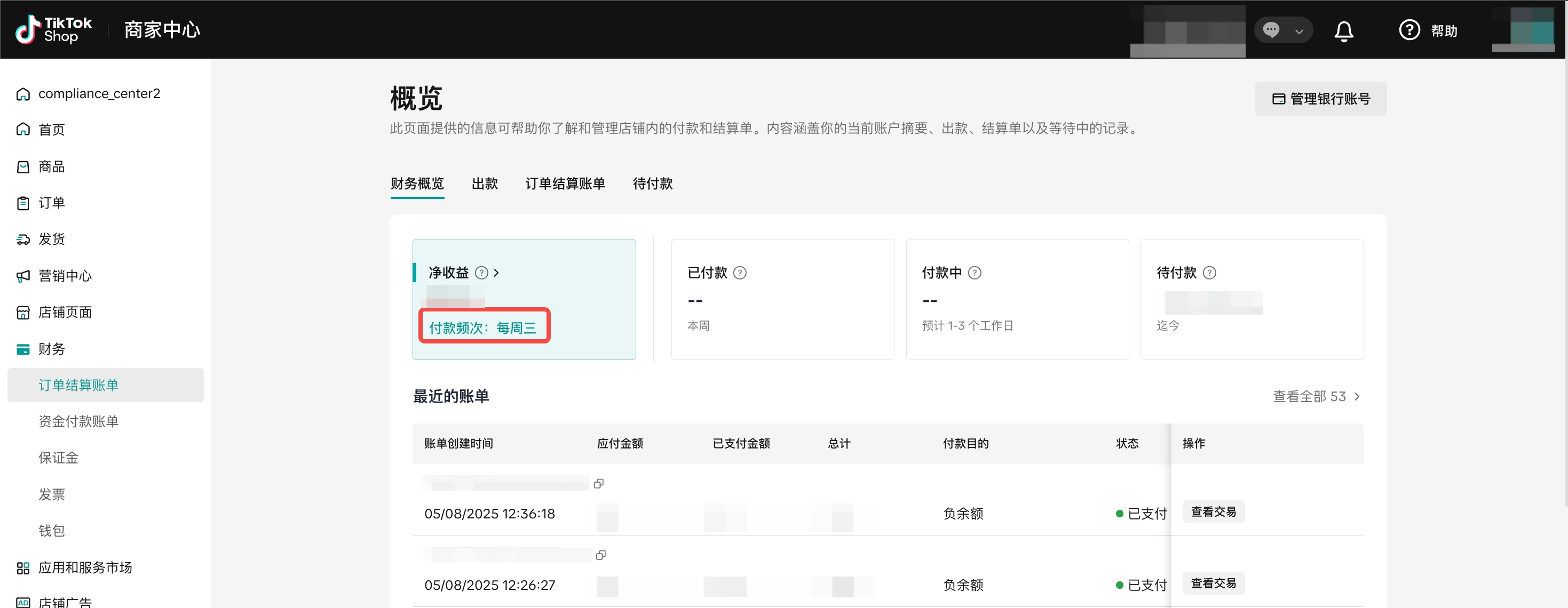Switch to the 待付款 tab
The image size is (1568, 608).
coord(653,183)
